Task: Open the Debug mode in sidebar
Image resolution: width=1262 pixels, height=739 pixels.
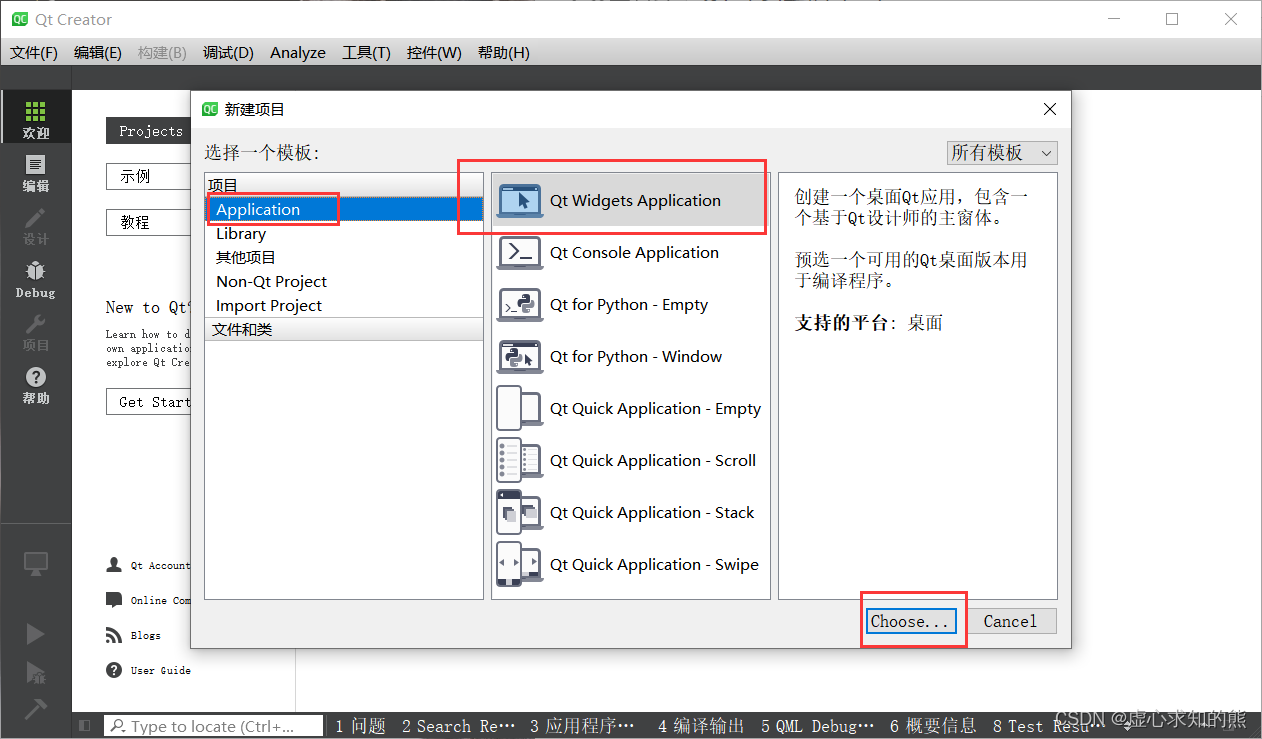Action: tap(35, 278)
